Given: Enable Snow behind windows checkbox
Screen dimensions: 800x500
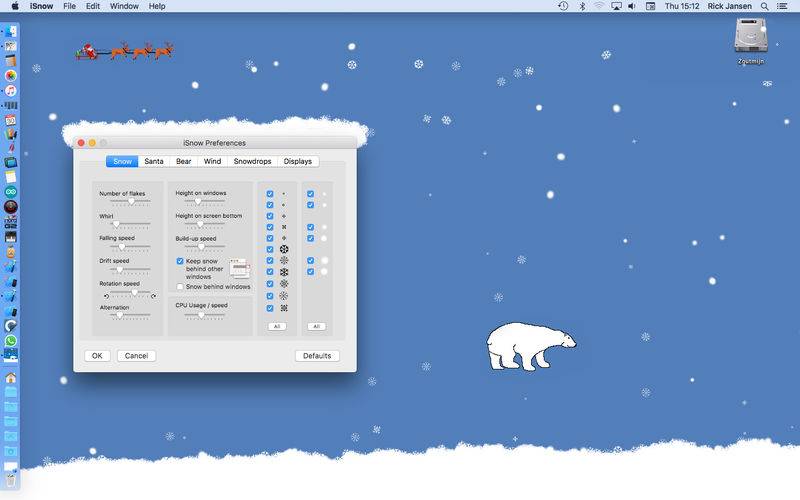Looking at the screenshot, I should (x=180, y=287).
